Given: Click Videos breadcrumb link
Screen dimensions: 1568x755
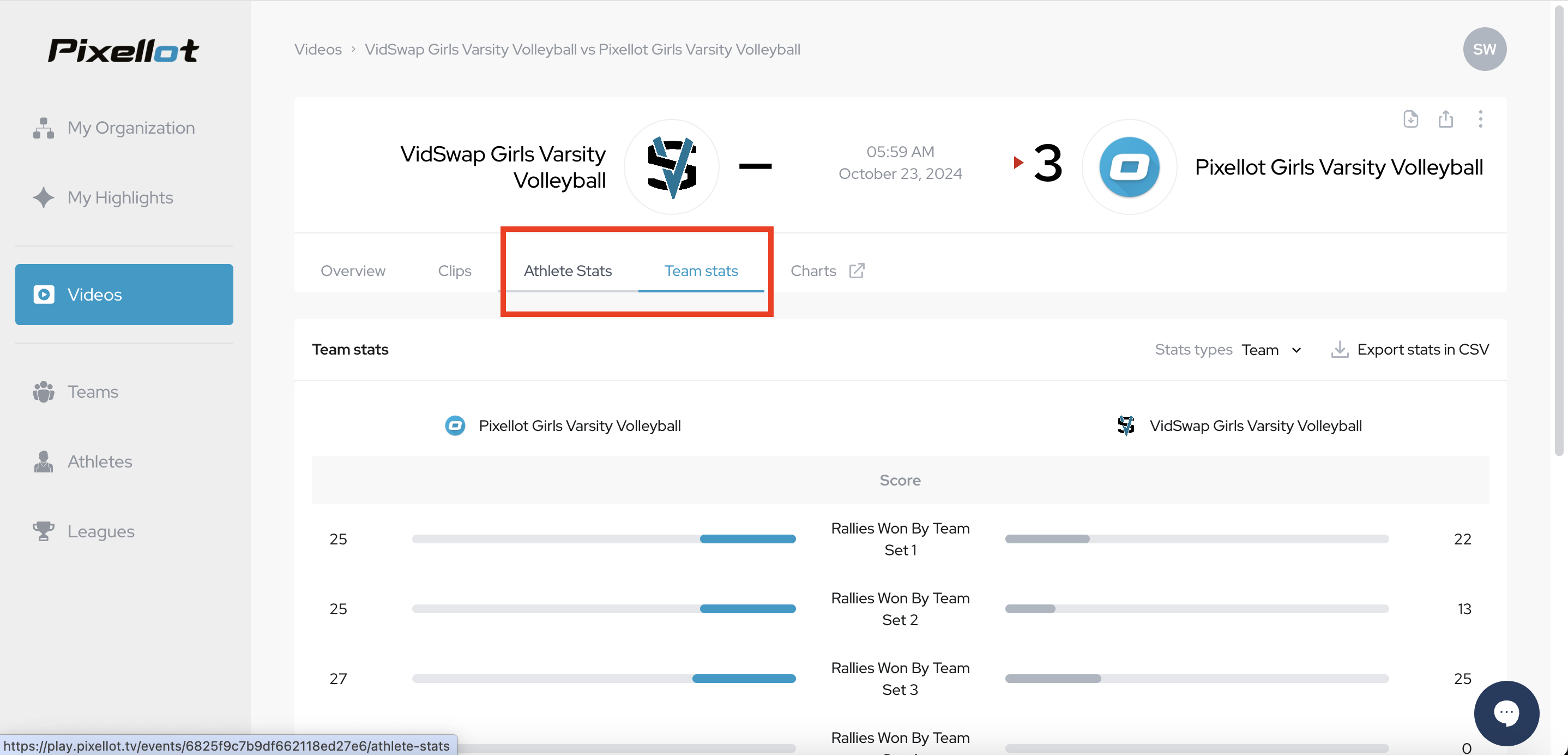Looking at the screenshot, I should (x=318, y=49).
